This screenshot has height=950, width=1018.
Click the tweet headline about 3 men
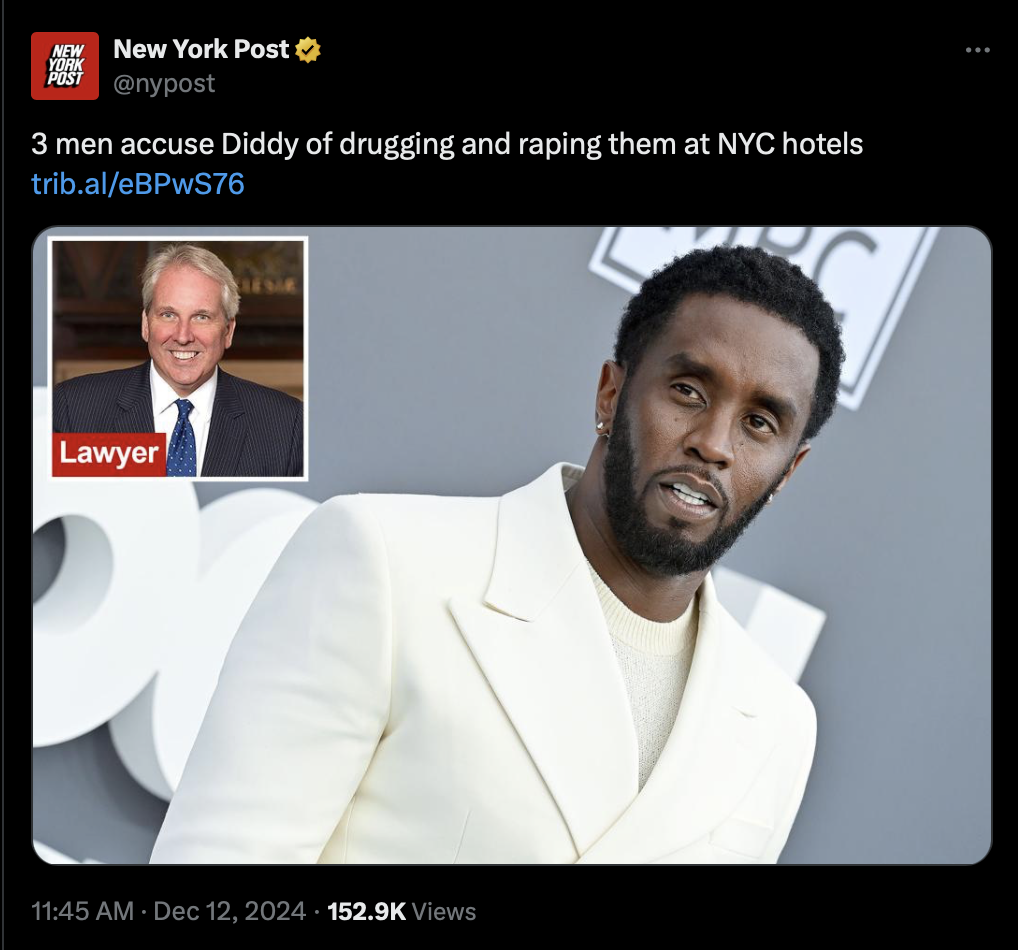[x=447, y=144]
